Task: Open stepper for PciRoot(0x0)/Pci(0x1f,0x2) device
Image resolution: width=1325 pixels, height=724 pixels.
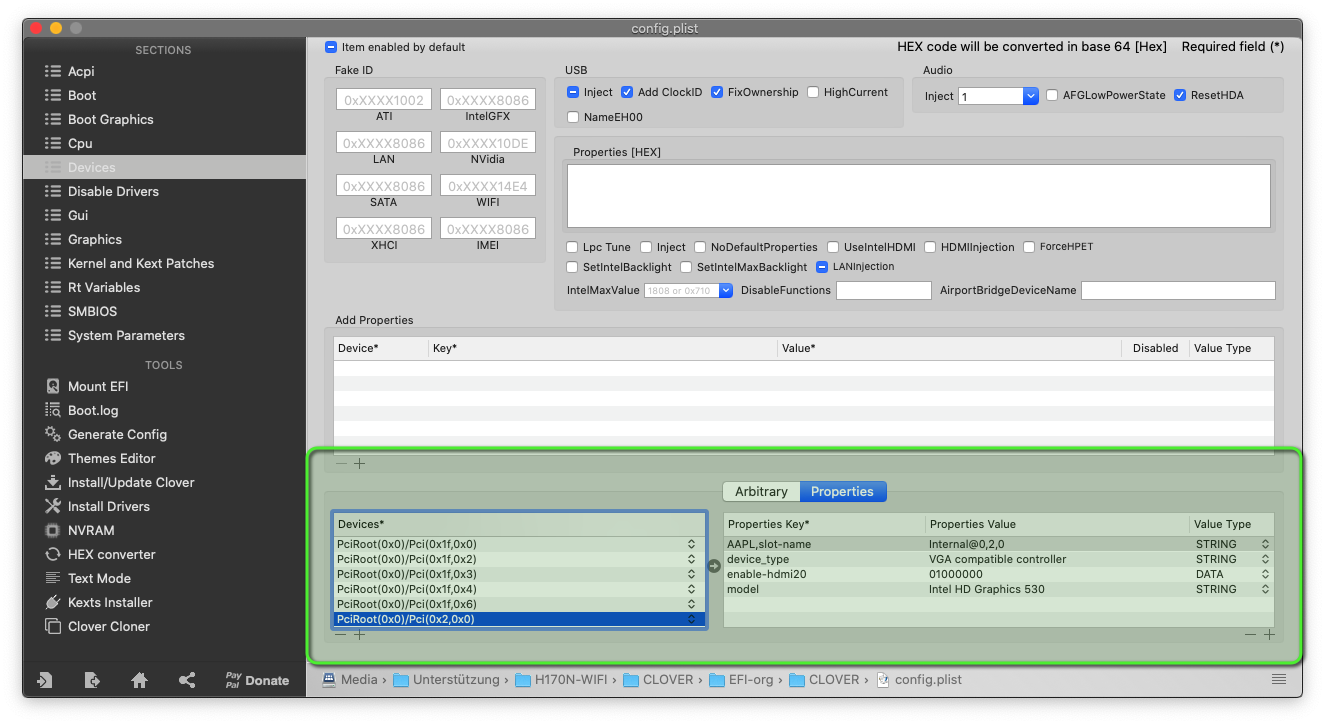Action: [x=691, y=559]
